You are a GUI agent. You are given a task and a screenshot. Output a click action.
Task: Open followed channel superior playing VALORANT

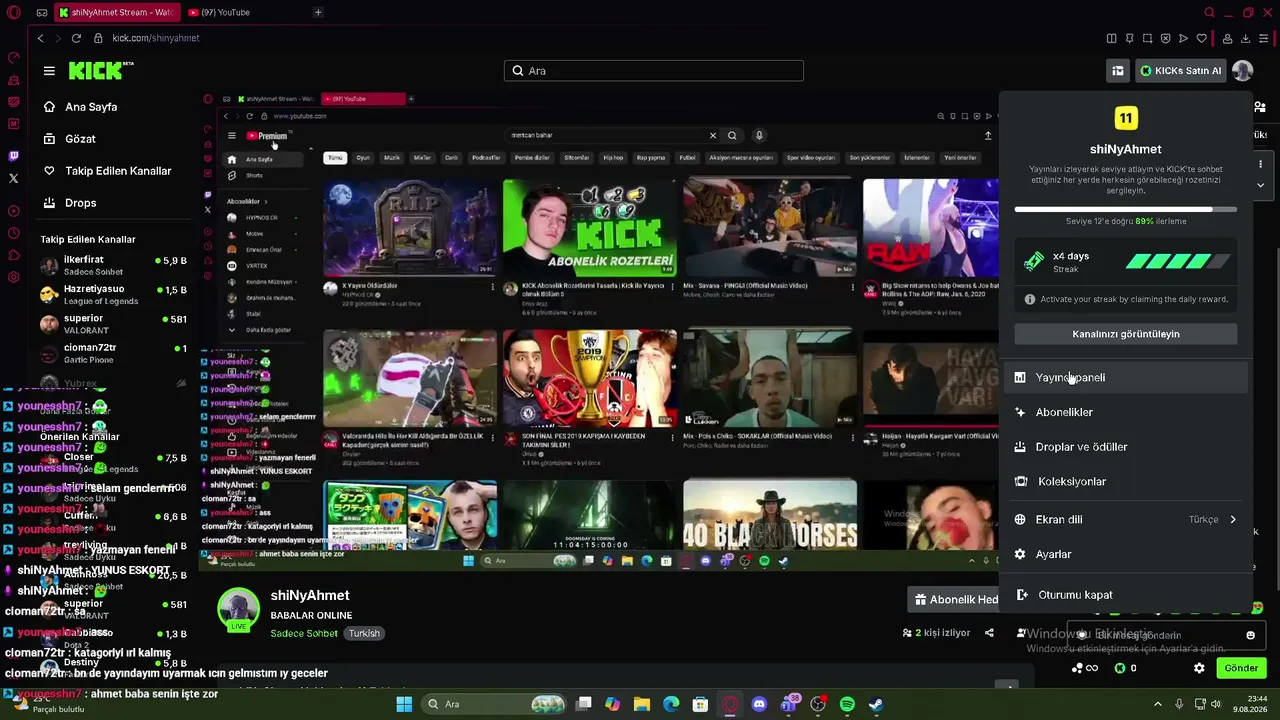pyautogui.click(x=113, y=324)
